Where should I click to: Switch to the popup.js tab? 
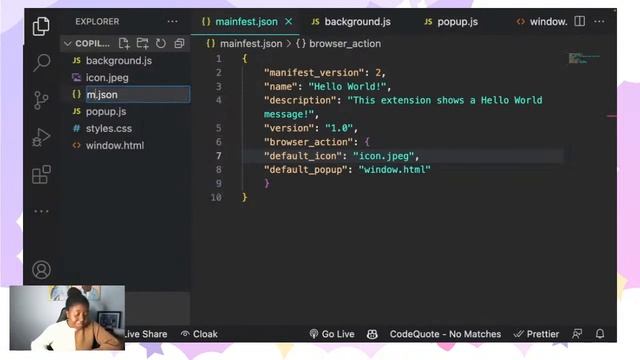click(451, 22)
